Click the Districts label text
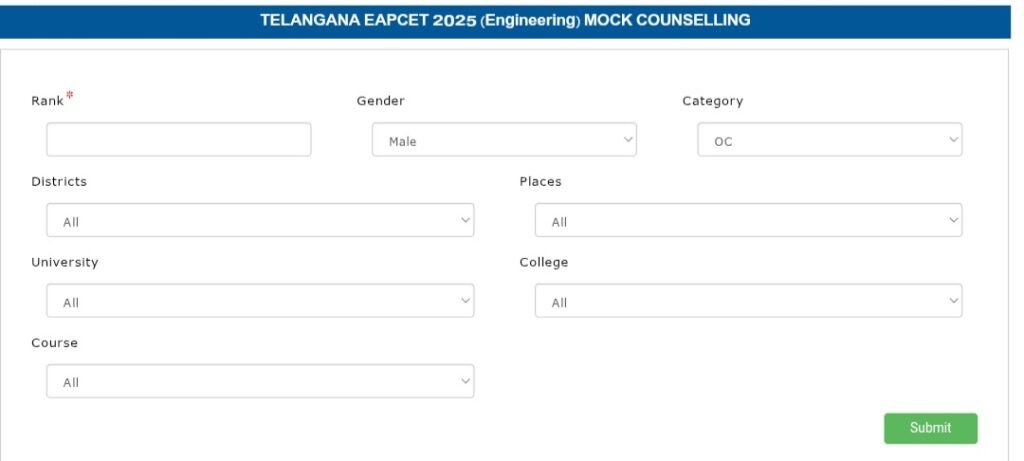The width and height of the screenshot is (1024, 461). click(59, 182)
